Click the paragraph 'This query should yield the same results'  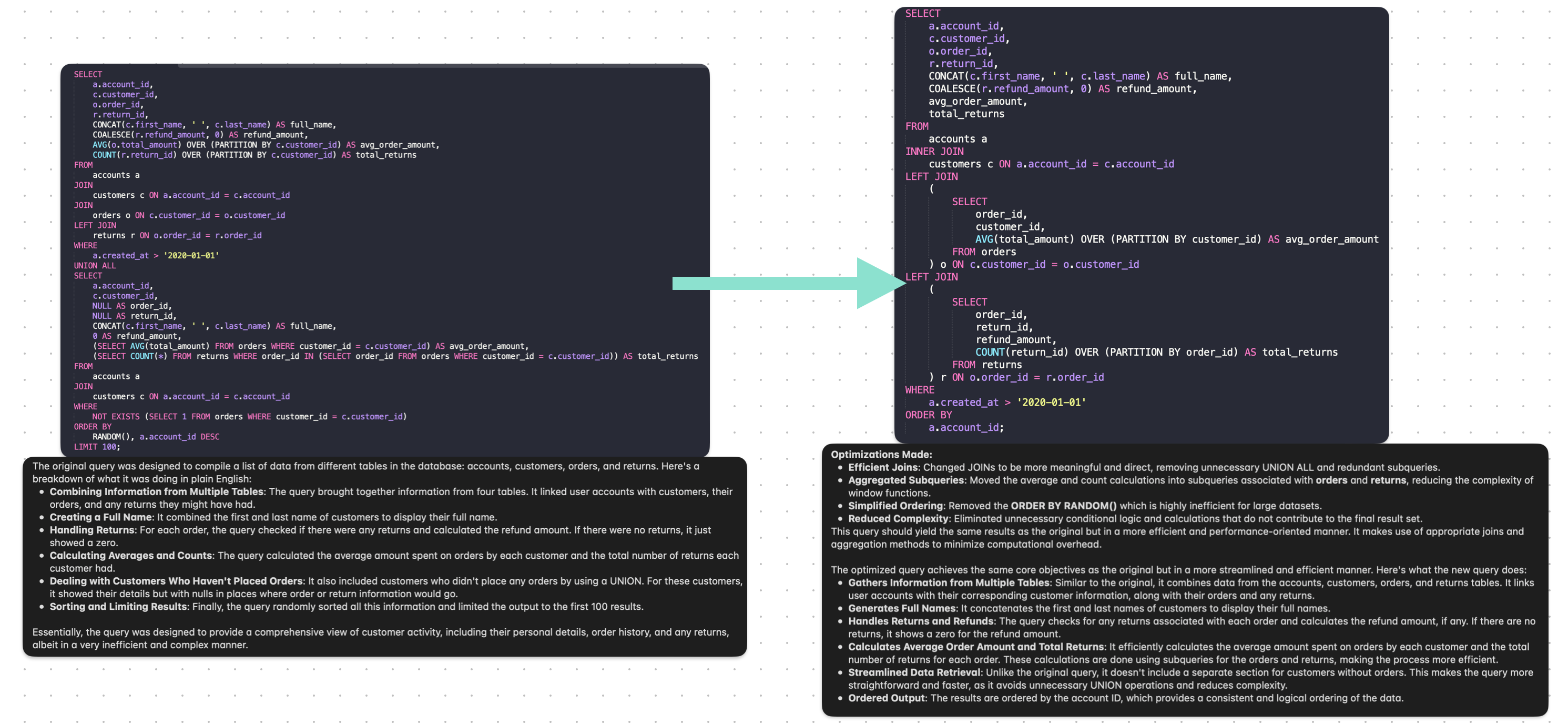[x=1177, y=538]
